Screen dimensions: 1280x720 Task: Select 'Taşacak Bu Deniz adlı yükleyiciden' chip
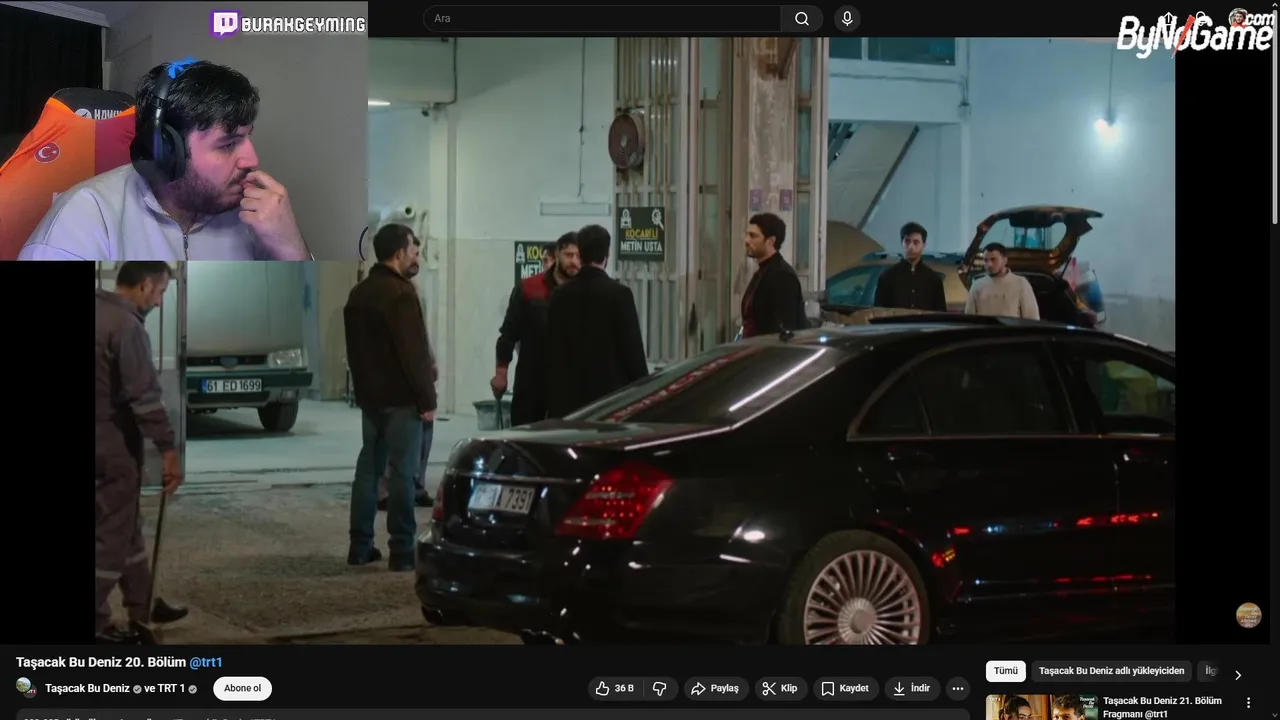pos(1111,671)
